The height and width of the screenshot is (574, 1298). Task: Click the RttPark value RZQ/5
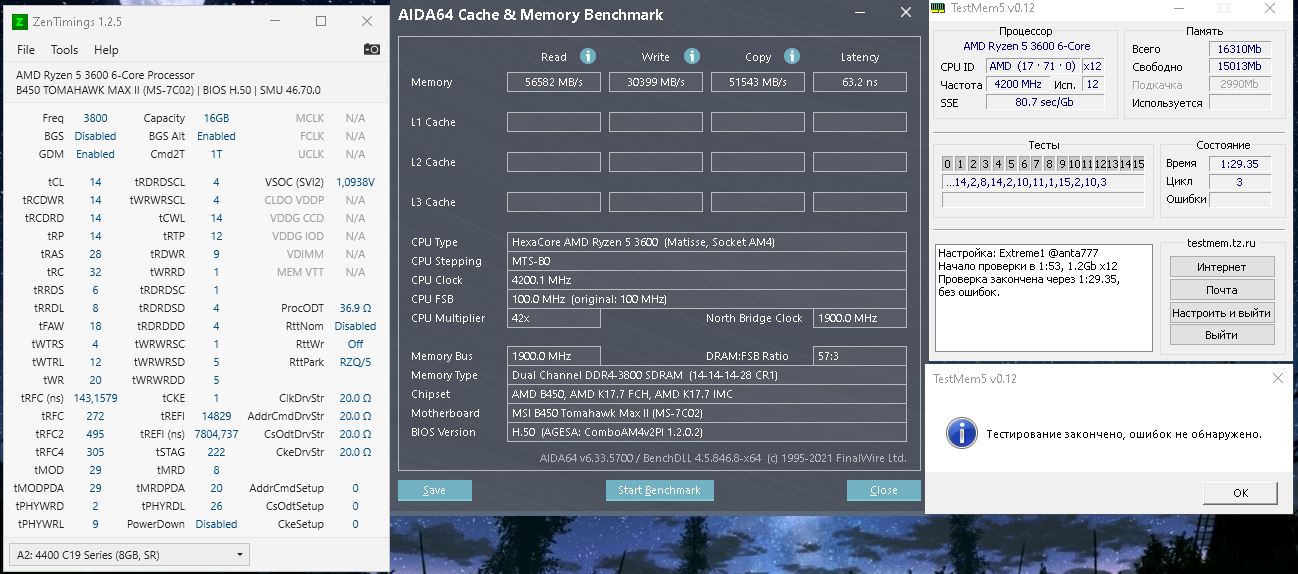click(355, 362)
